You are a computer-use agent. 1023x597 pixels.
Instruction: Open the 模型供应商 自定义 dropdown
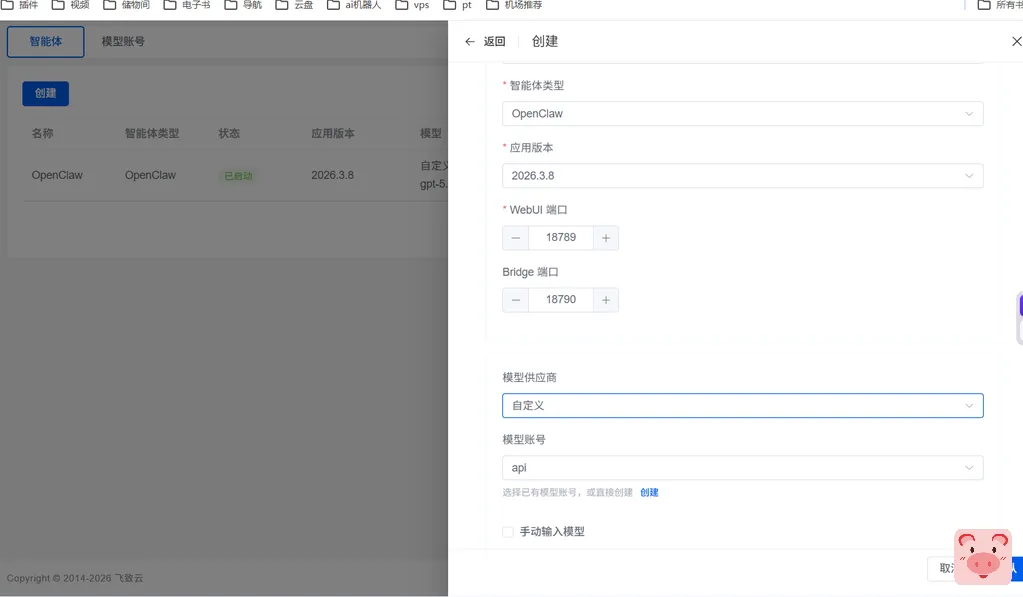click(742, 406)
